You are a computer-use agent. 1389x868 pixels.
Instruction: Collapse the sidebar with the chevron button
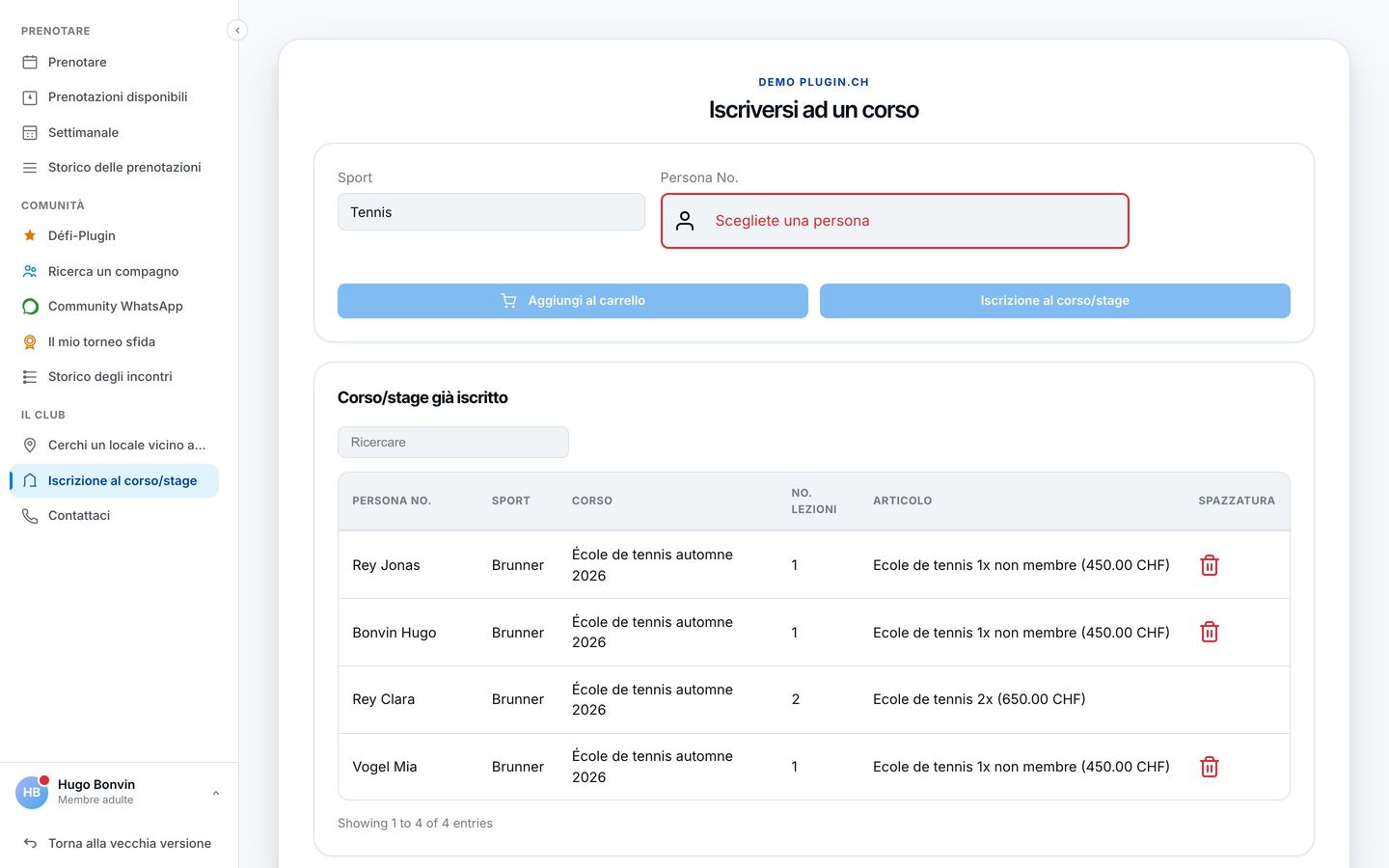pos(237,30)
